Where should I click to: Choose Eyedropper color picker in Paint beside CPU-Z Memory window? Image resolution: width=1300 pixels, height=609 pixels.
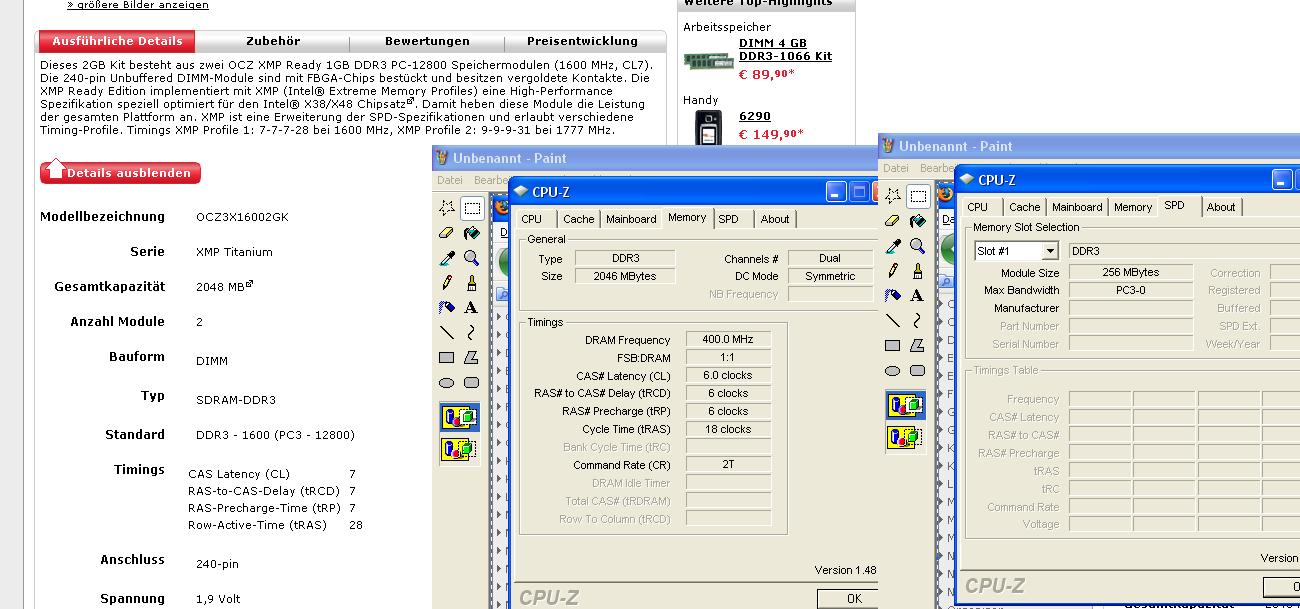446,258
